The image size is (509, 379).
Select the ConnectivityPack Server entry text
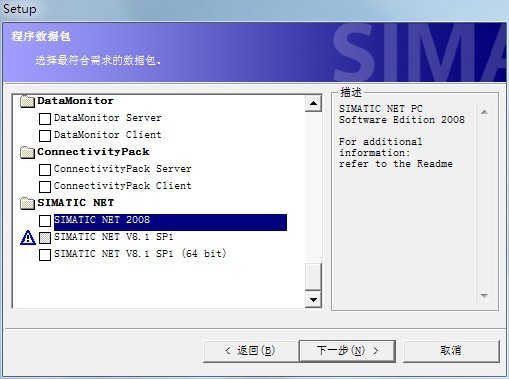[123, 169]
